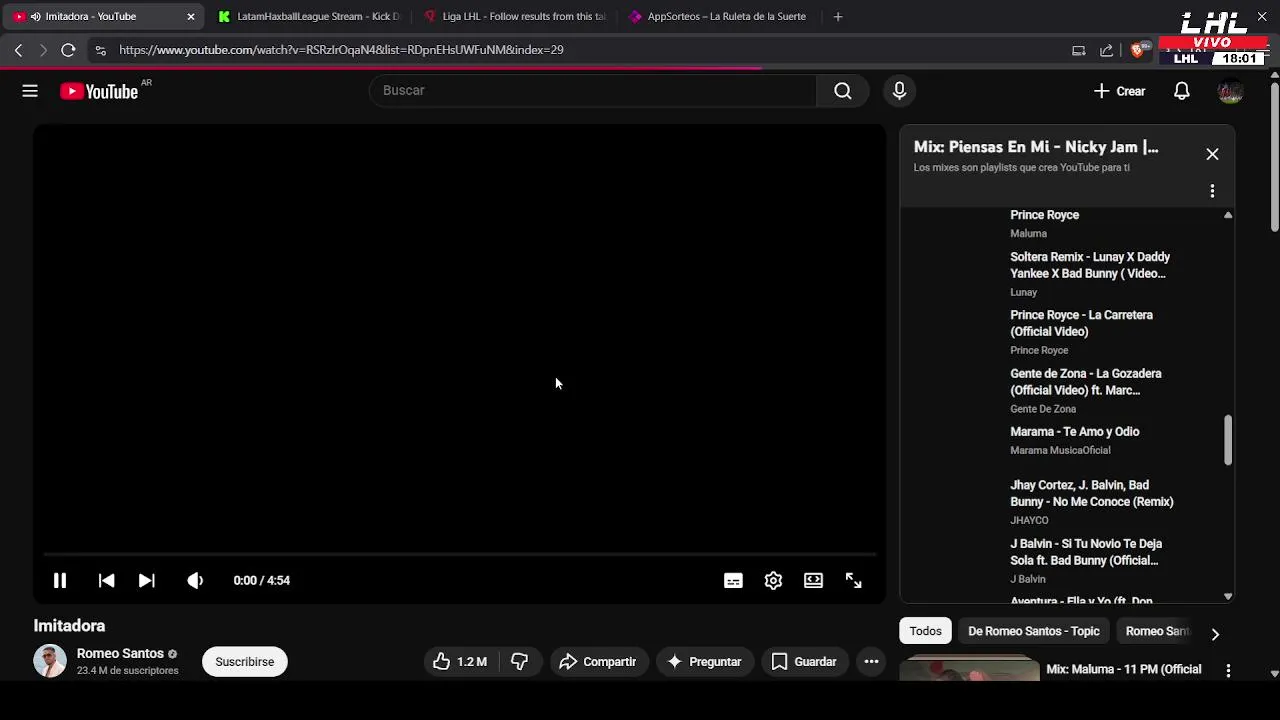
Task: Mute the video volume
Action: (195, 580)
